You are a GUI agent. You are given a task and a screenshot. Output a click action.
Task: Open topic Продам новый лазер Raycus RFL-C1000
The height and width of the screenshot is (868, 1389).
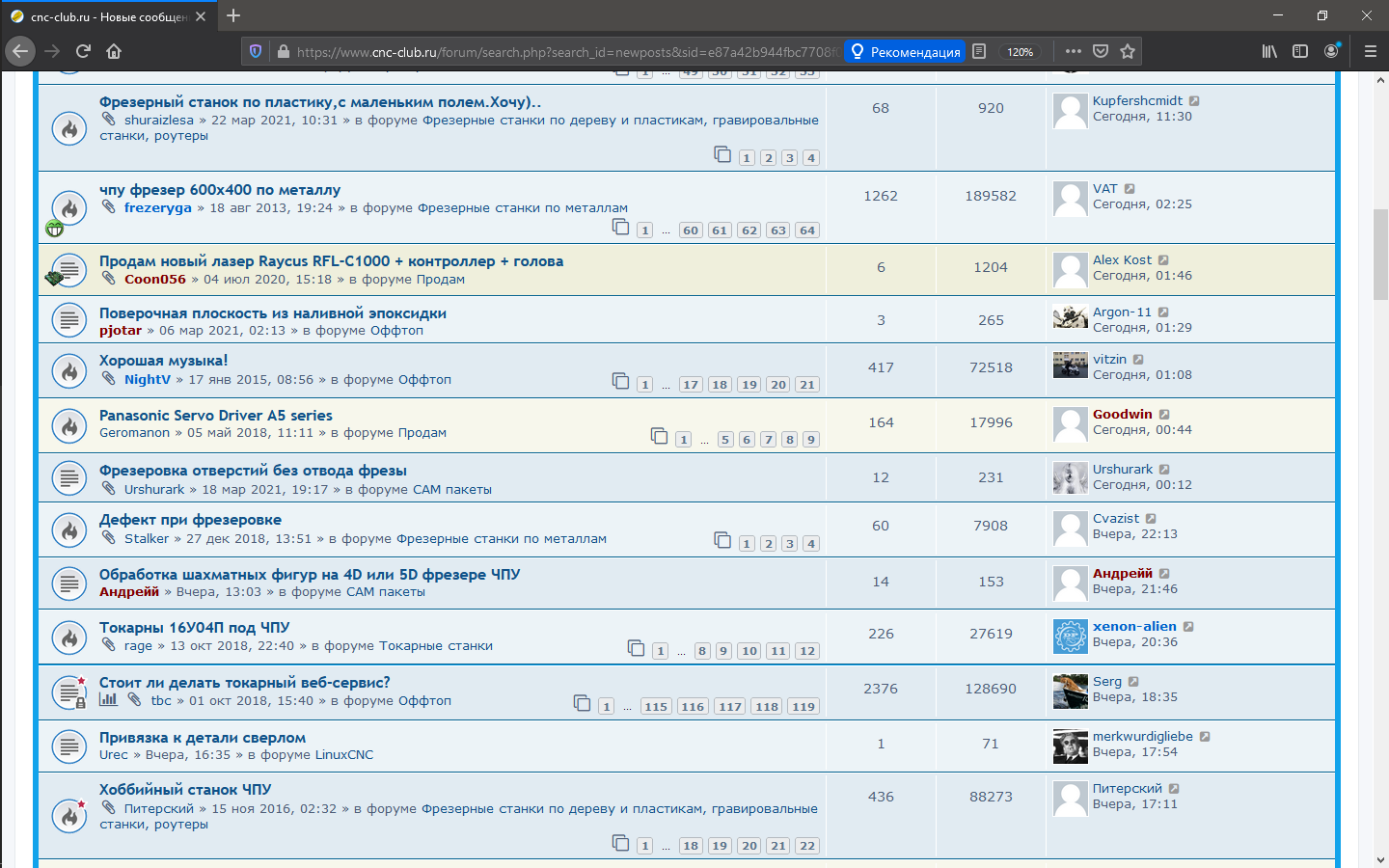coord(331,261)
